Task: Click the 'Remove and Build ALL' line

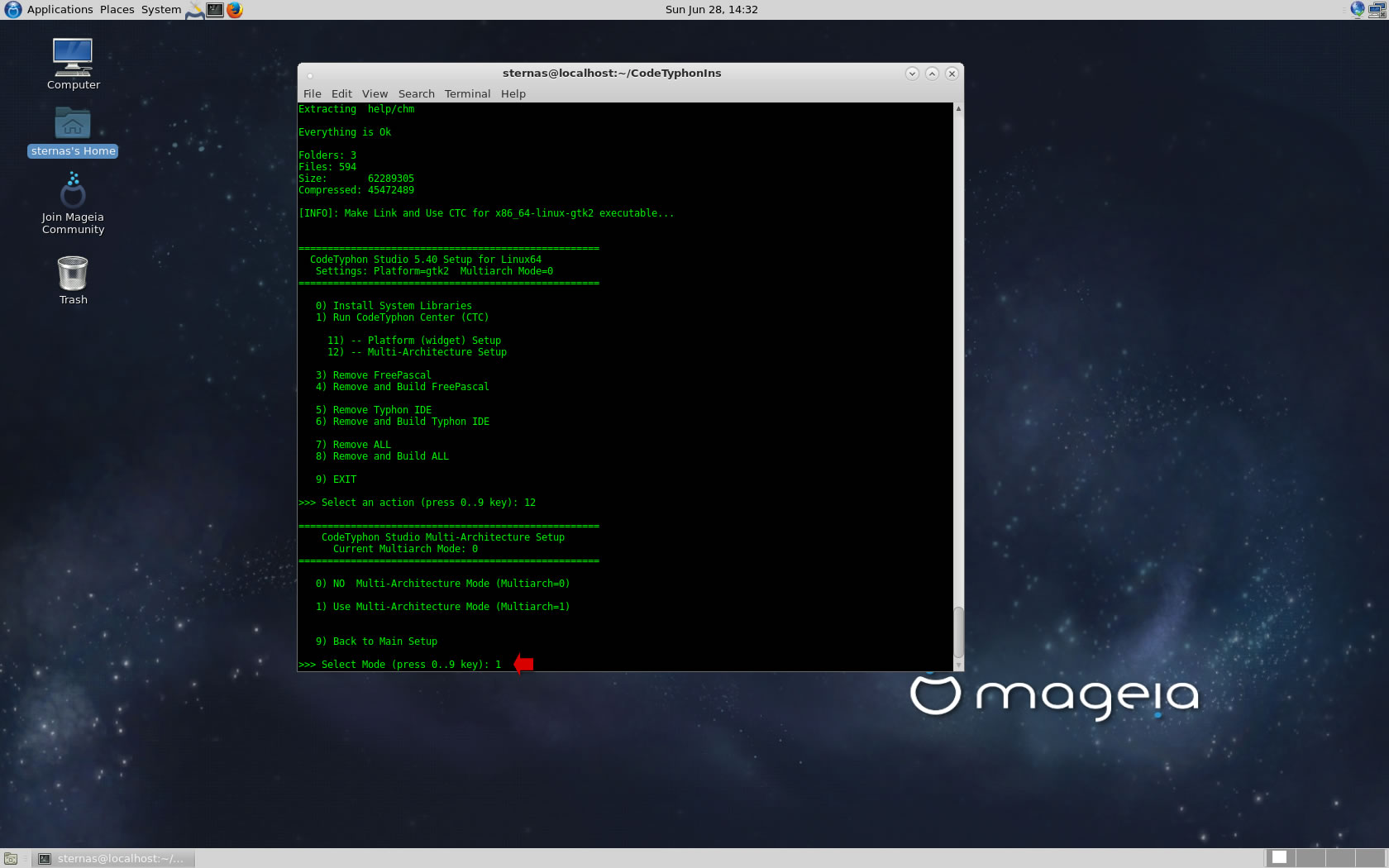Action: point(382,456)
